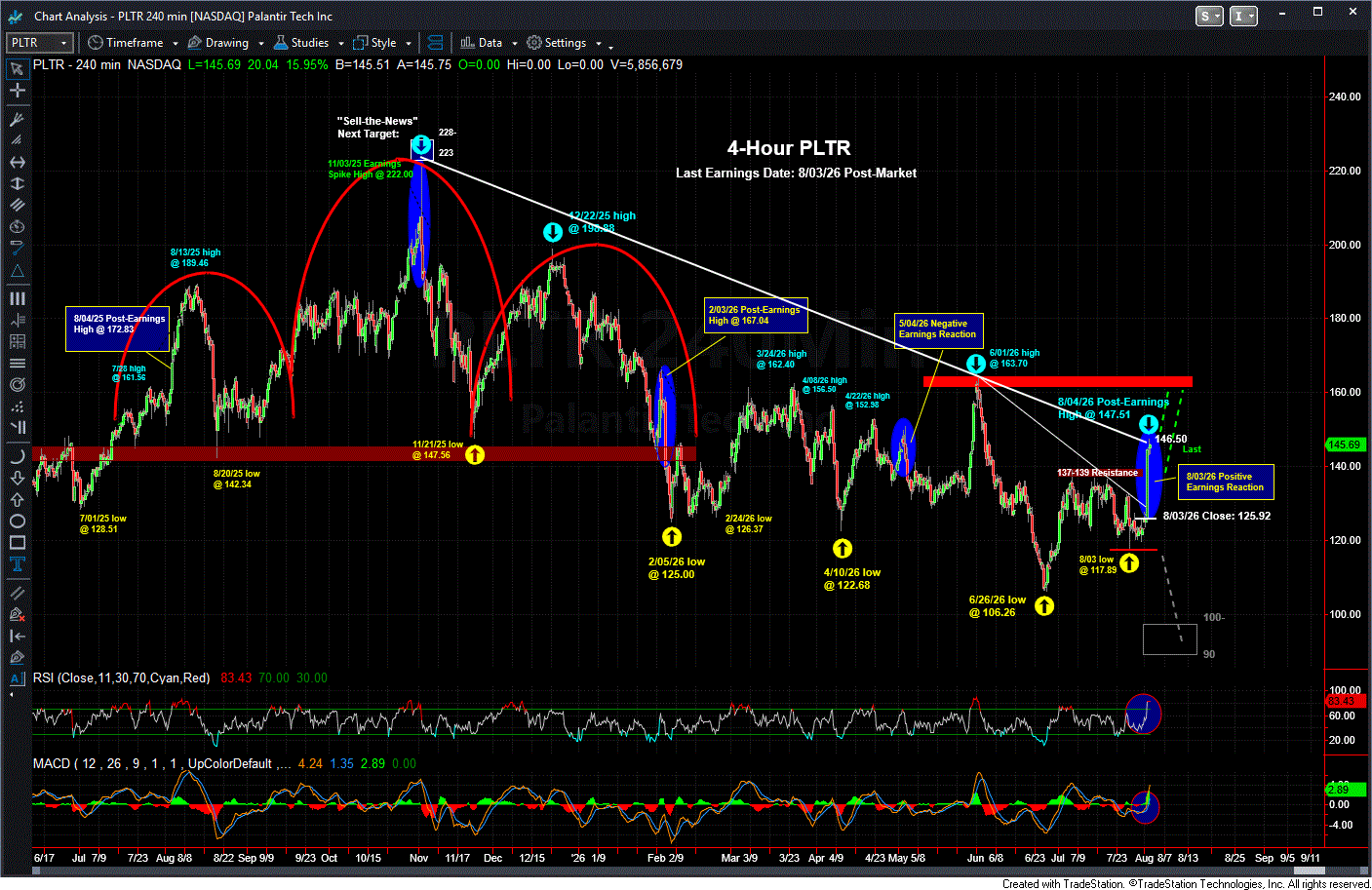Select the pointer arrow tool
The width and height of the screenshot is (1372, 890).
pos(17,69)
